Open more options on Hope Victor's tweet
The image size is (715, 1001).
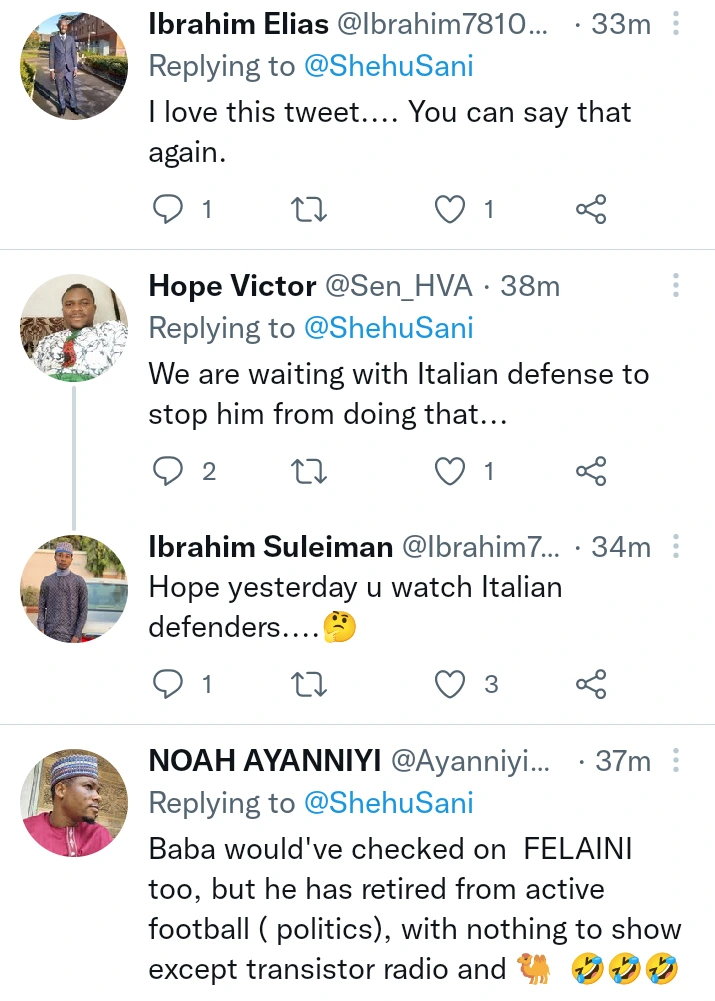676,286
